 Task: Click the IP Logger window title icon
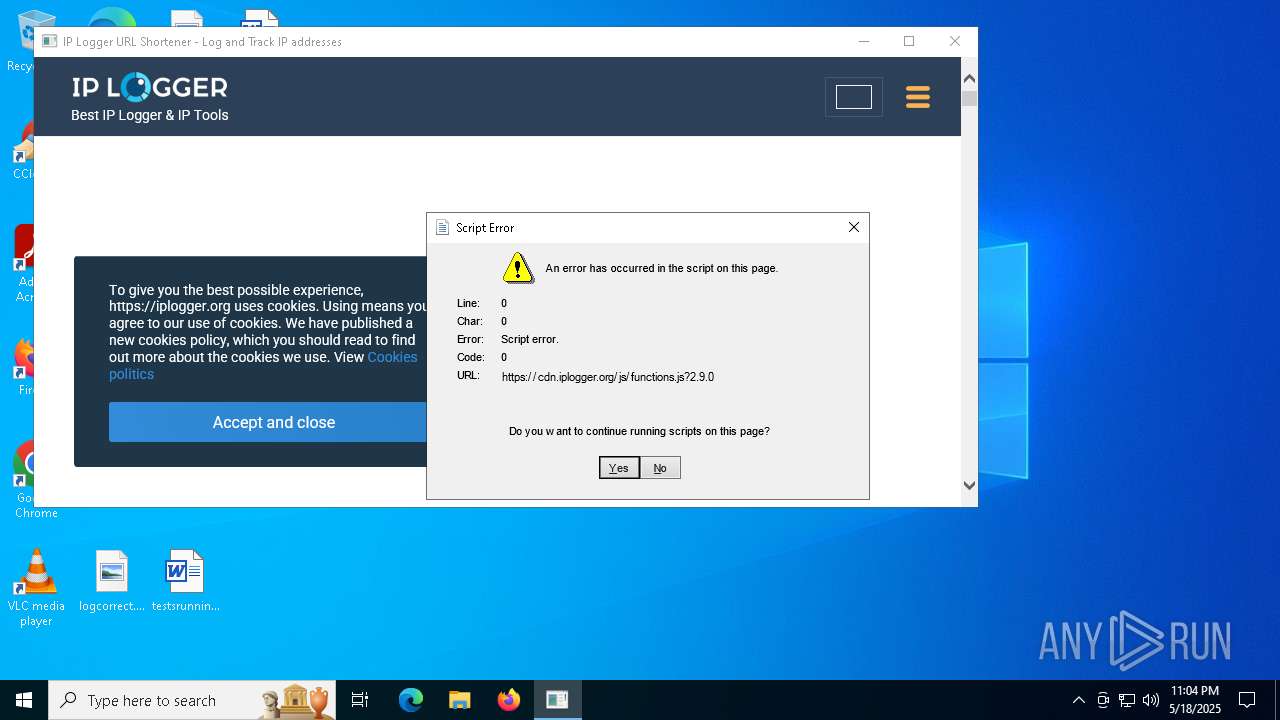(49, 42)
